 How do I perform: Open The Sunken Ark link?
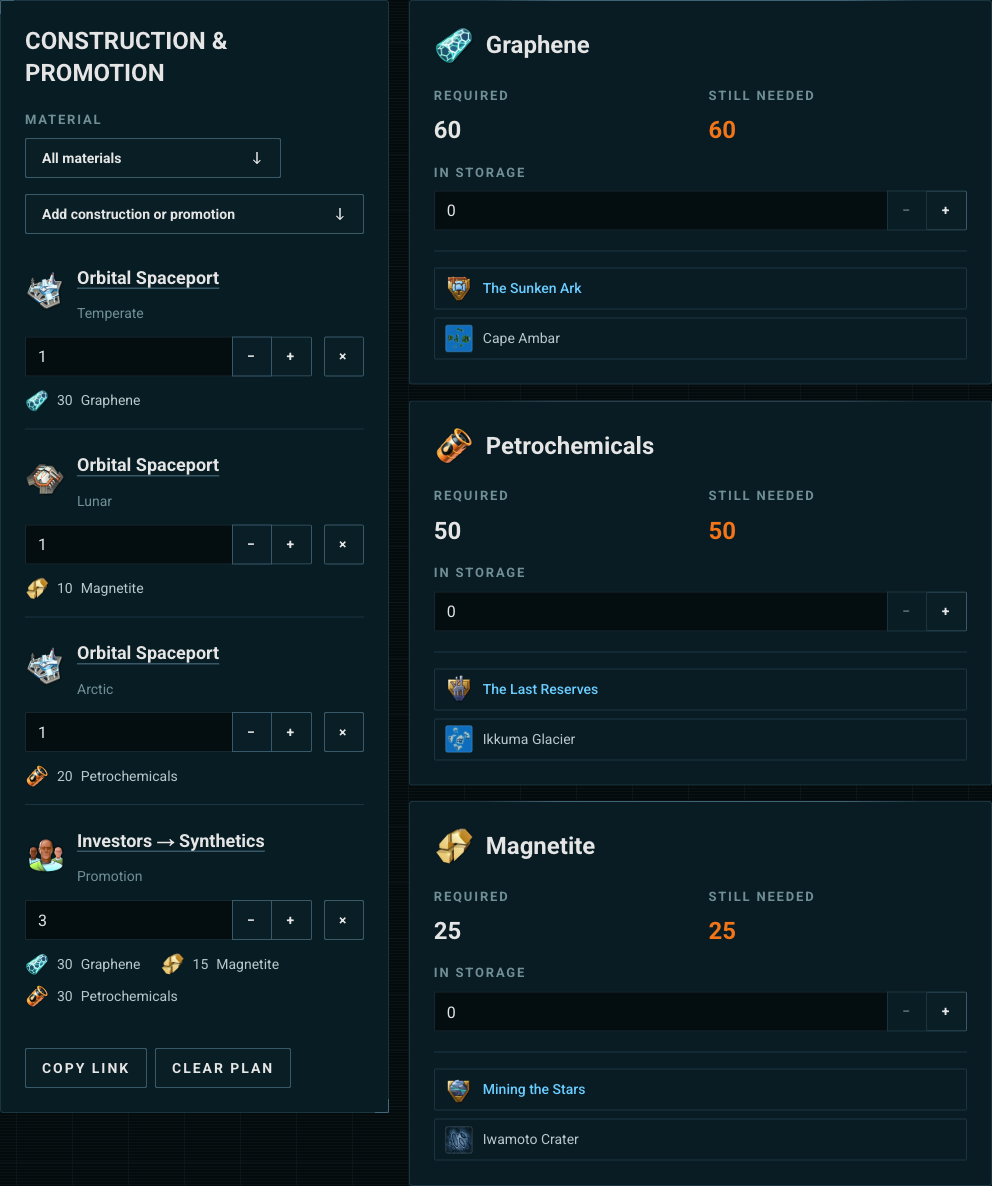coord(532,288)
